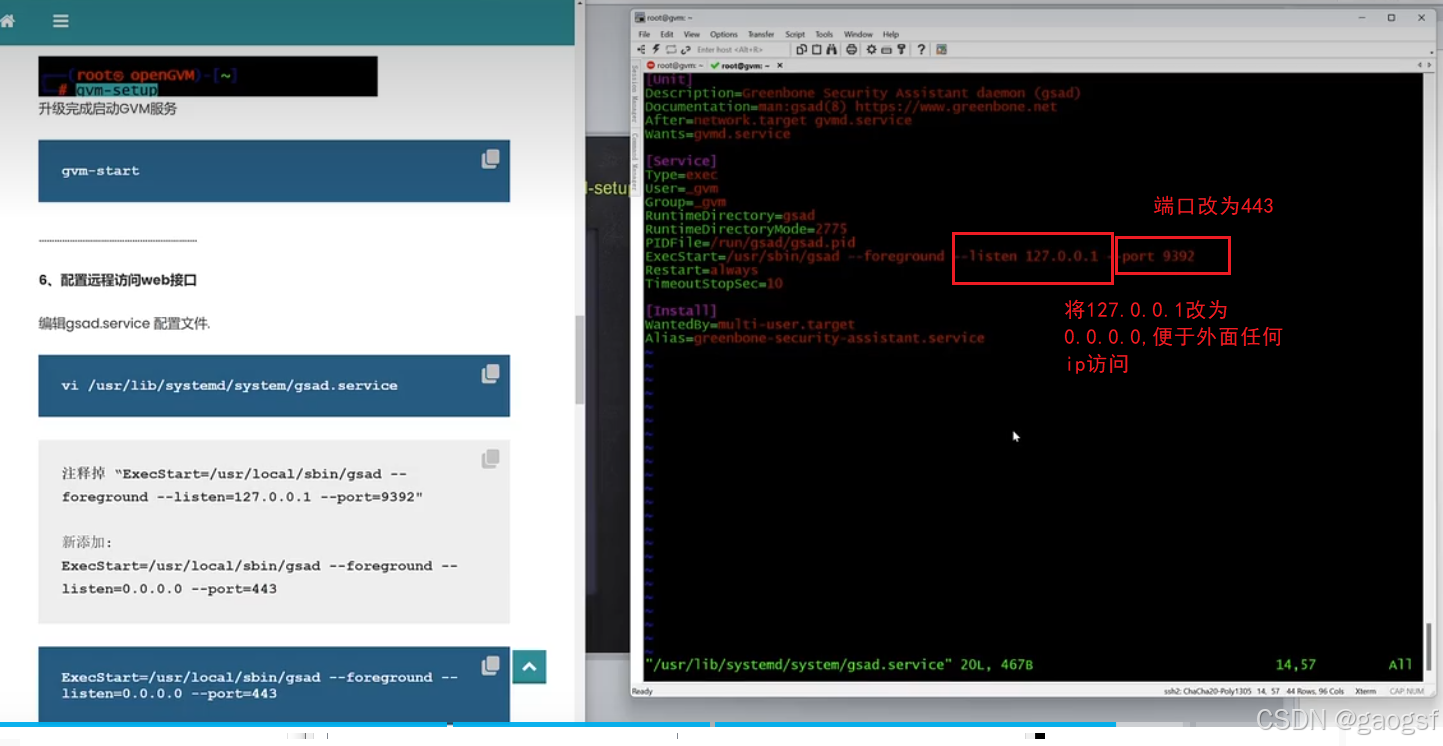Minimize the SecureCRT window
The width and height of the screenshot is (1443, 746).
[1363, 17]
